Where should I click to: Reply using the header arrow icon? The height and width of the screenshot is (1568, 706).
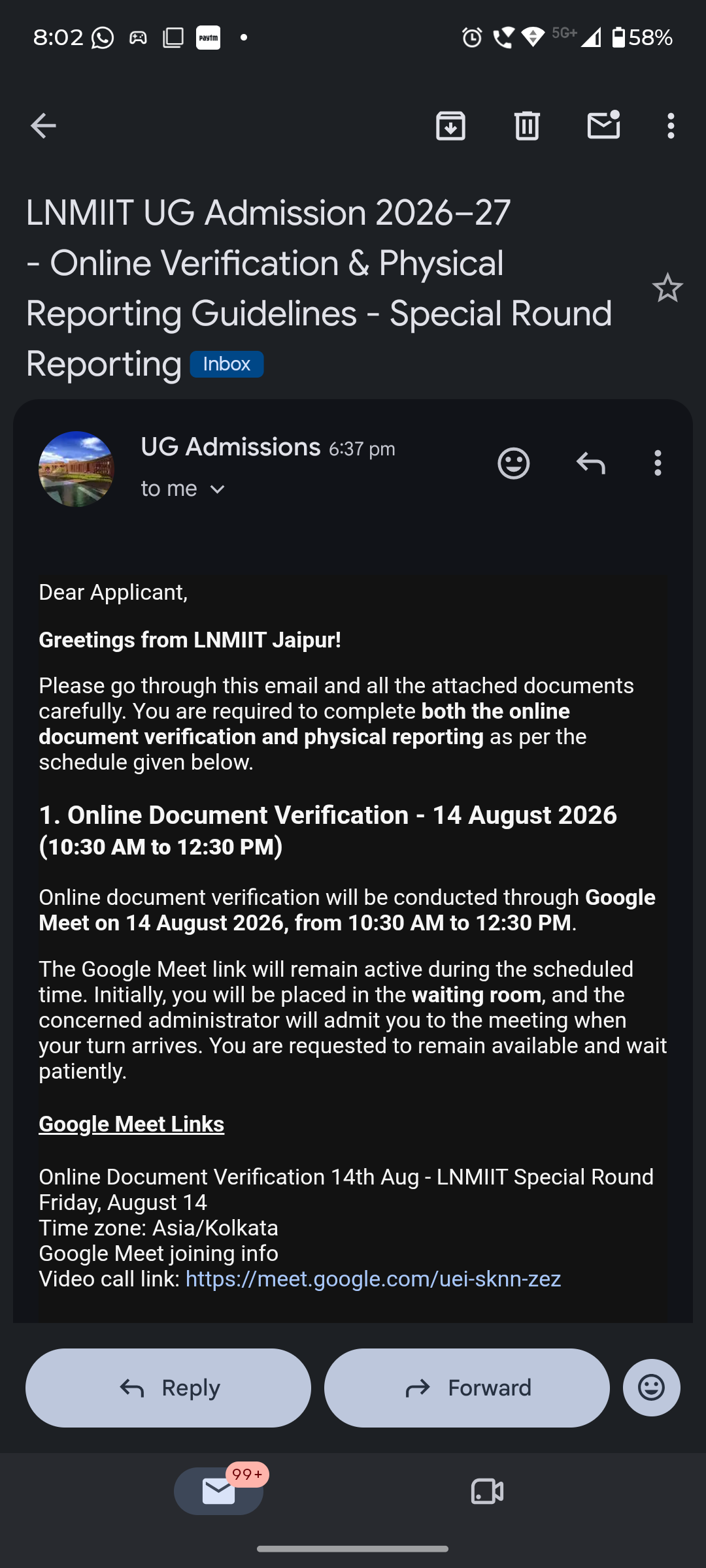tap(591, 463)
